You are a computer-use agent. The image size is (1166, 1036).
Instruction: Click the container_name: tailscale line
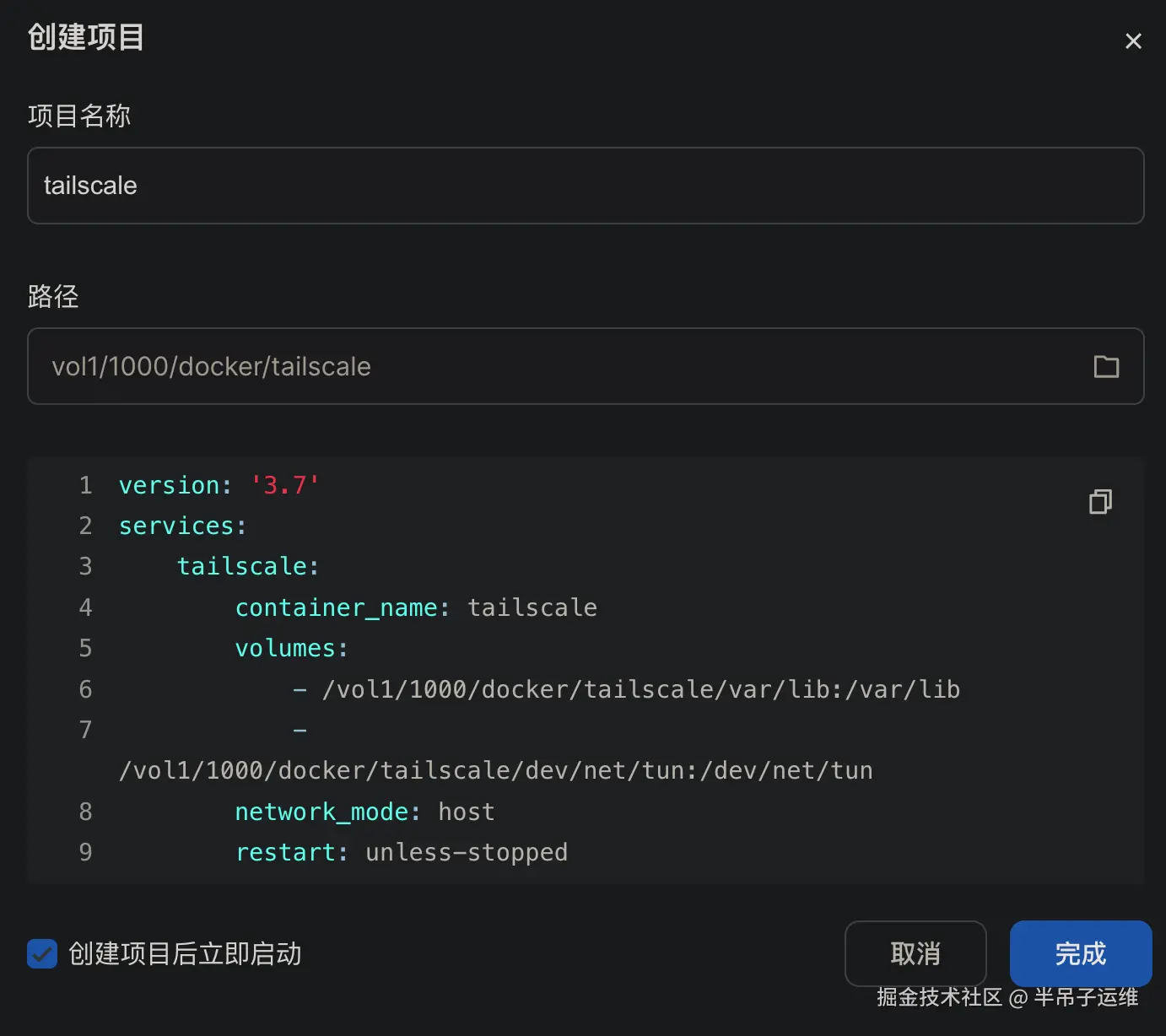coord(416,607)
